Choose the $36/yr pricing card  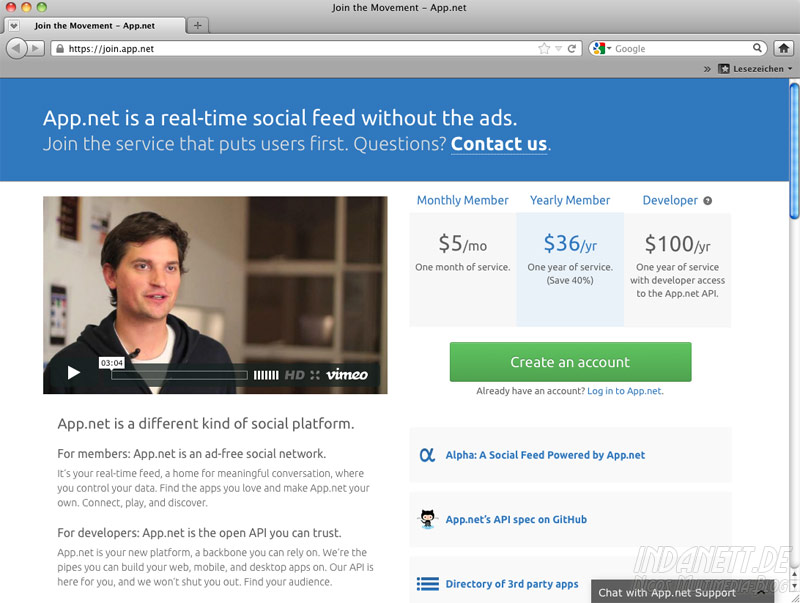click(570, 269)
